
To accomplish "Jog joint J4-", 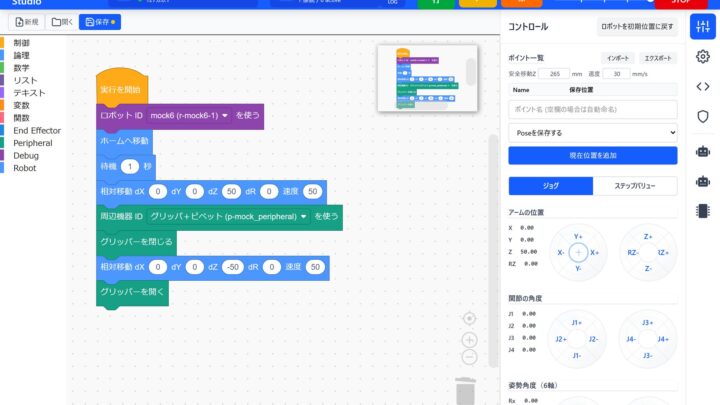I will coord(631,339).
